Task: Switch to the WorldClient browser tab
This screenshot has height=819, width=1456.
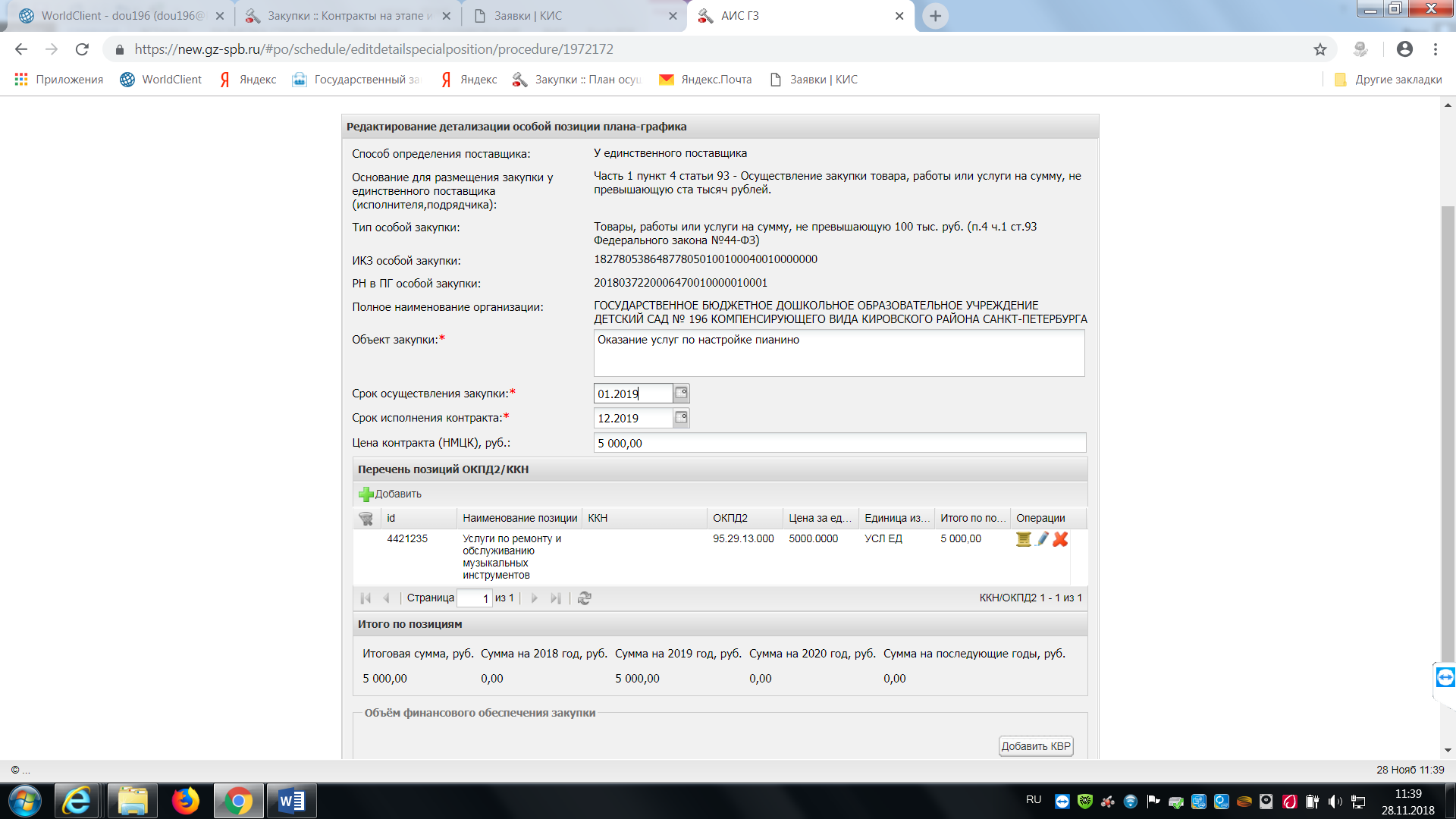Action: (121, 16)
